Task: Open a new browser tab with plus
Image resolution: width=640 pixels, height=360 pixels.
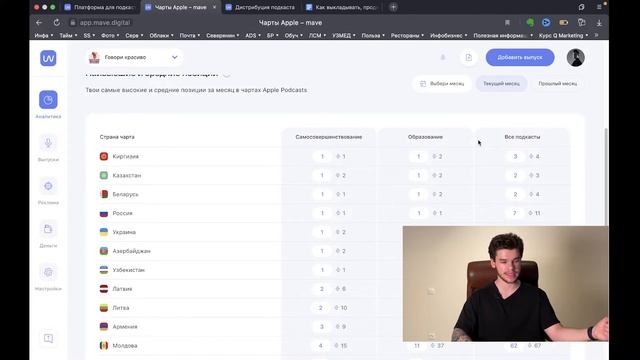Action: coord(393,7)
